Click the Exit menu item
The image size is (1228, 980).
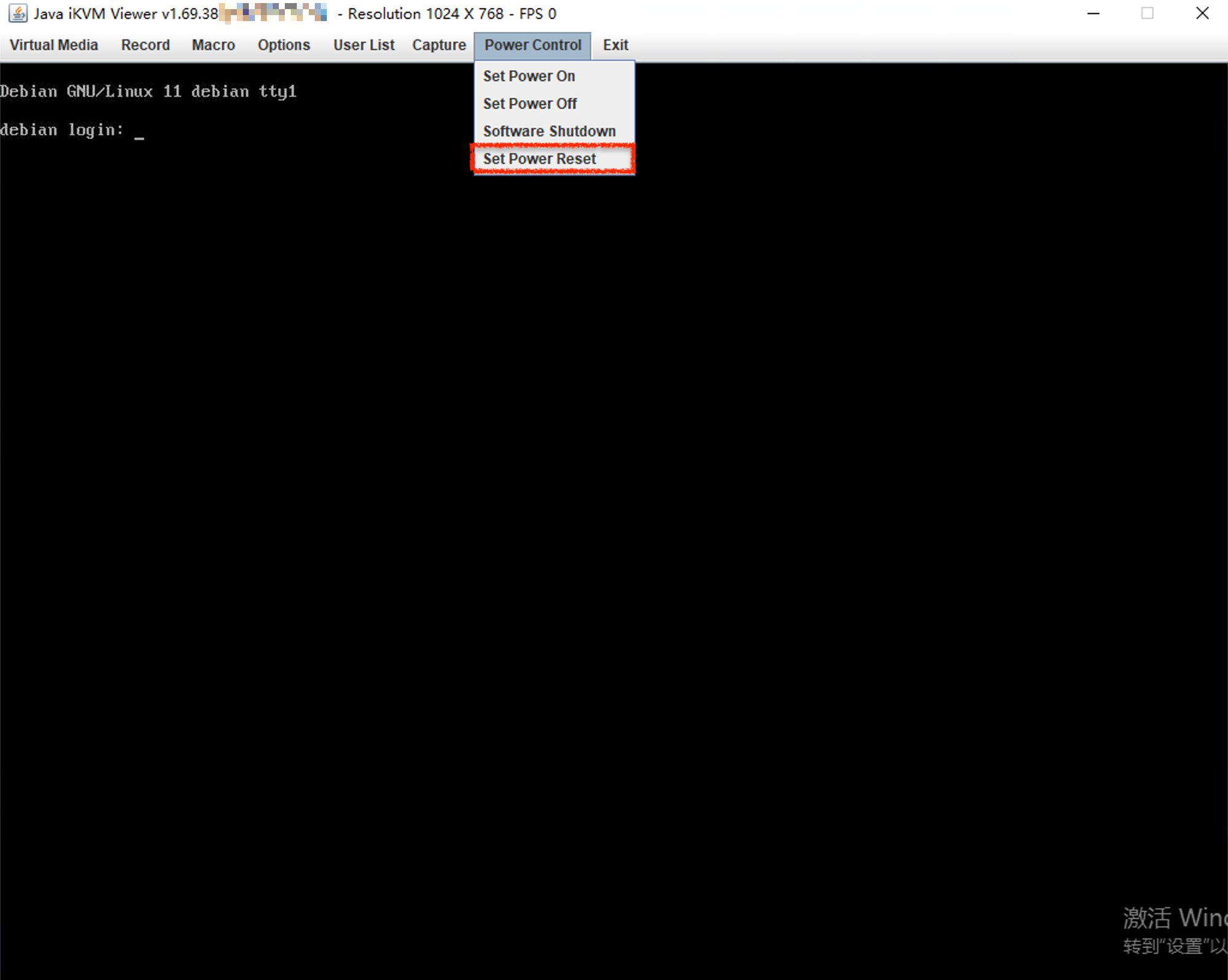[x=615, y=45]
